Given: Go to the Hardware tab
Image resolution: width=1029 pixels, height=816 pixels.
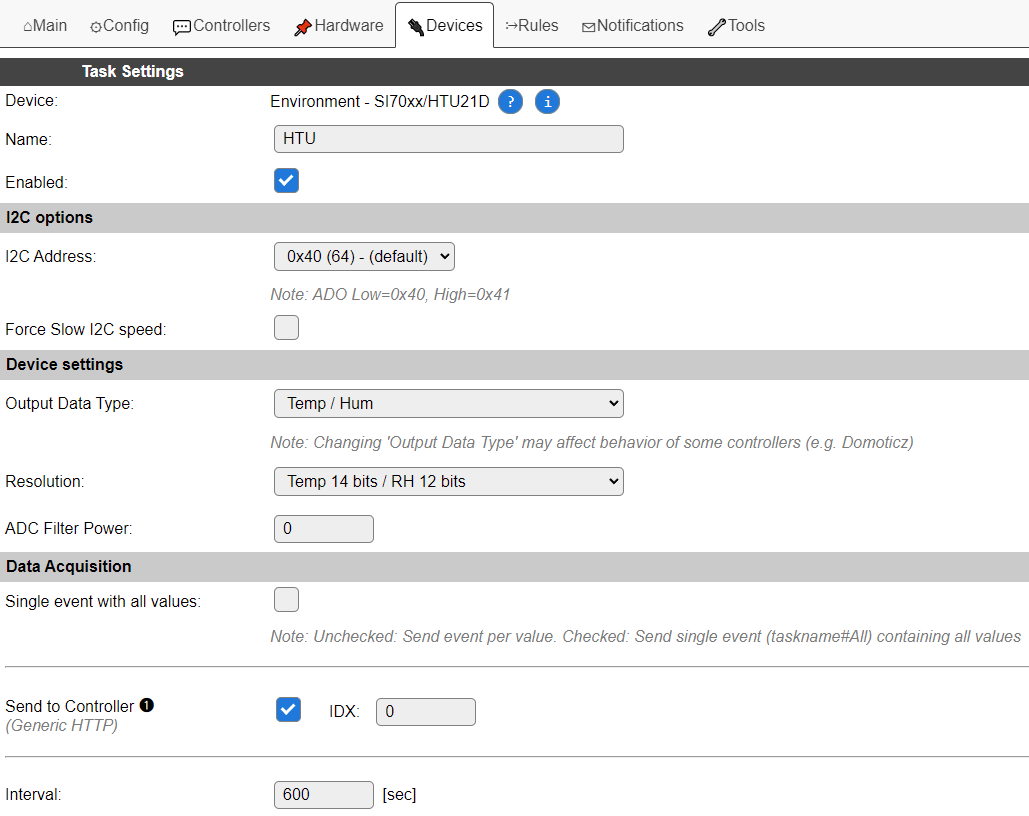Looking at the screenshot, I should 338,26.
